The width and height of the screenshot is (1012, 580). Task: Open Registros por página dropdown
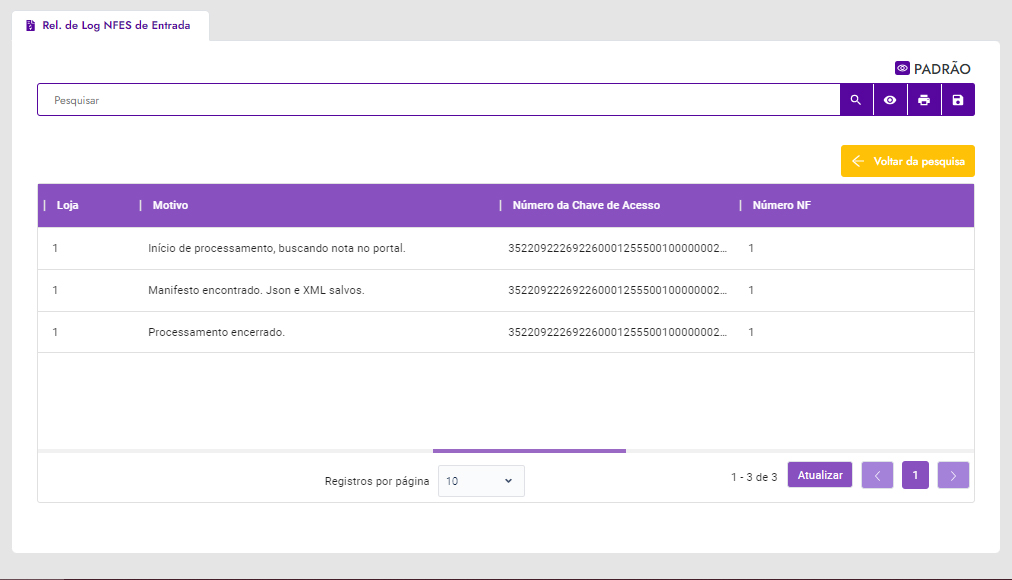click(x=481, y=481)
